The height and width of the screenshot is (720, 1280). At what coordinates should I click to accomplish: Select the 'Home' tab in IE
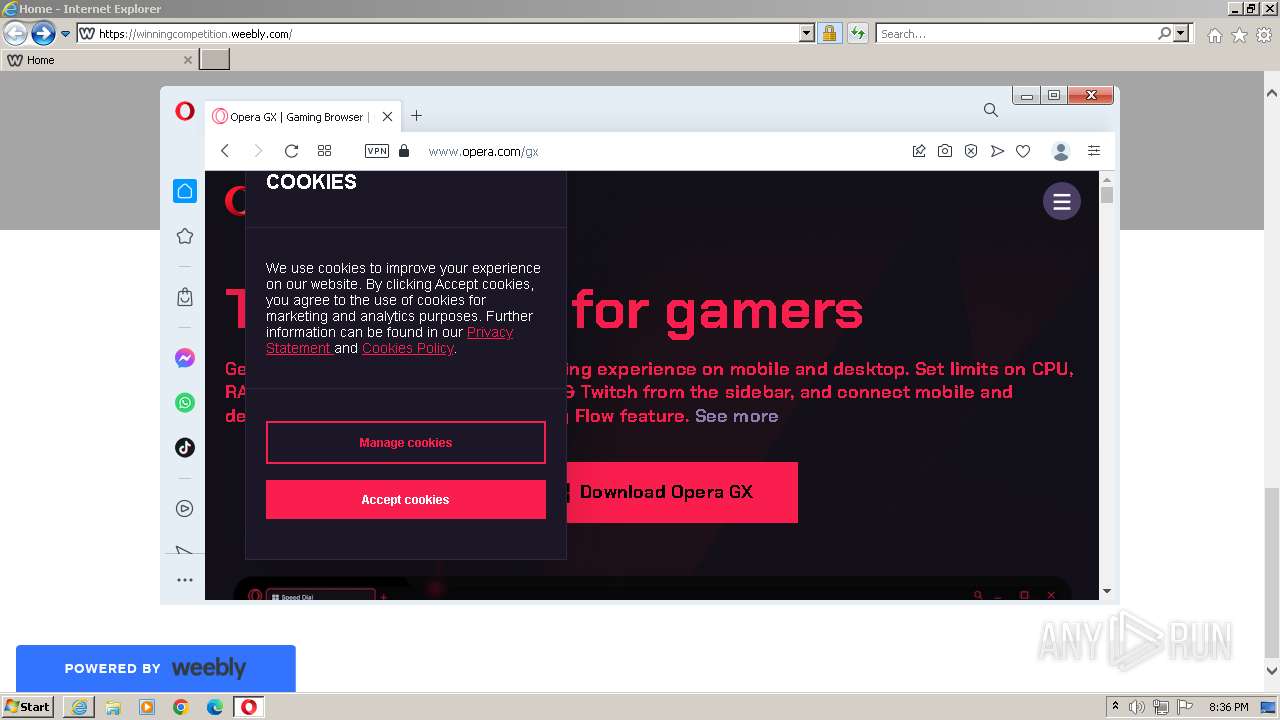pos(98,60)
